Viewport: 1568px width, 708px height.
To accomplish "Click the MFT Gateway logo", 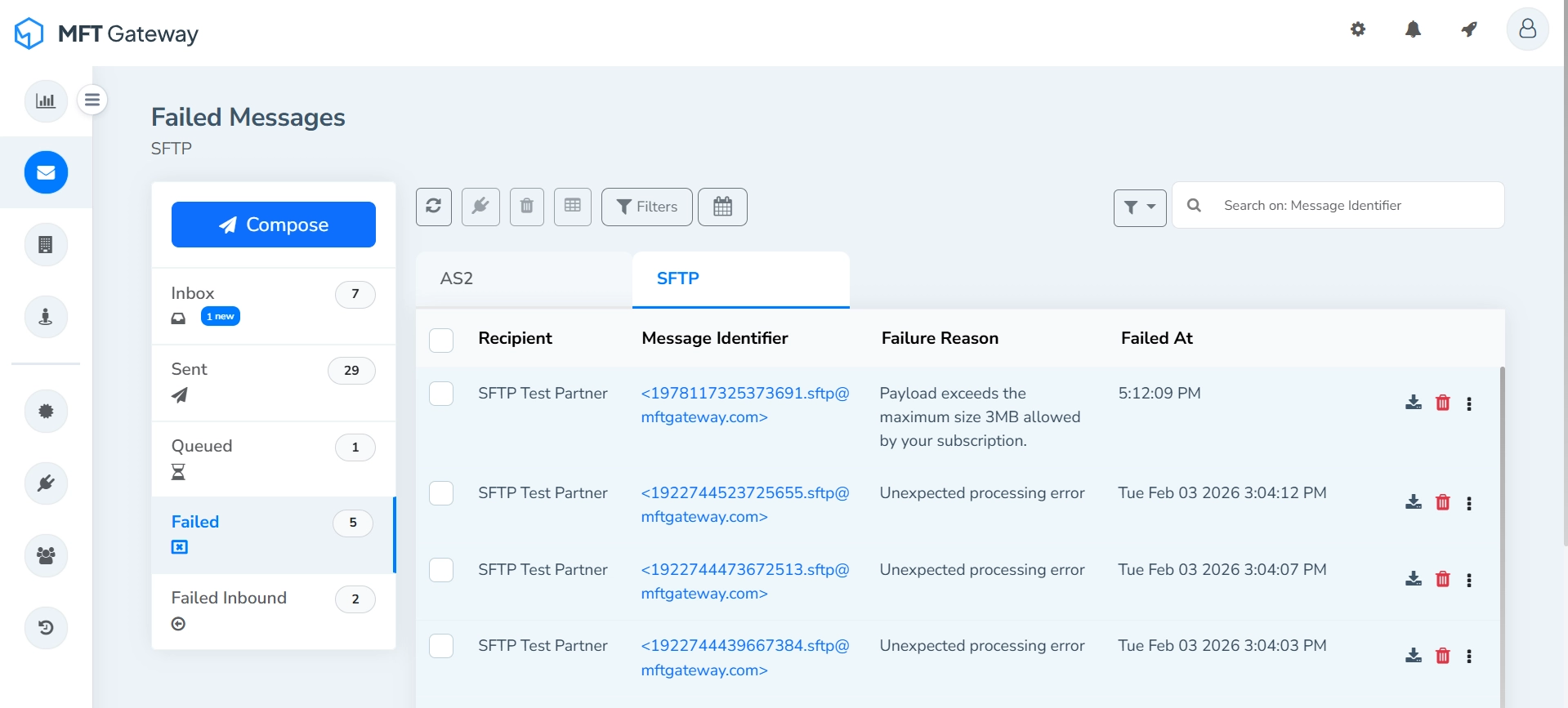I will point(106,33).
